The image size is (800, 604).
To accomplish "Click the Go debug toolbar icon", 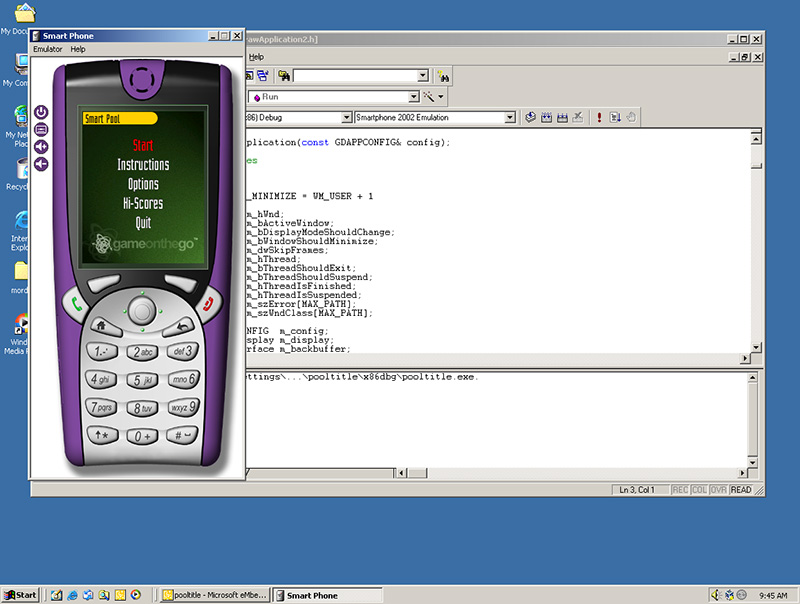I will click(615, 117).
